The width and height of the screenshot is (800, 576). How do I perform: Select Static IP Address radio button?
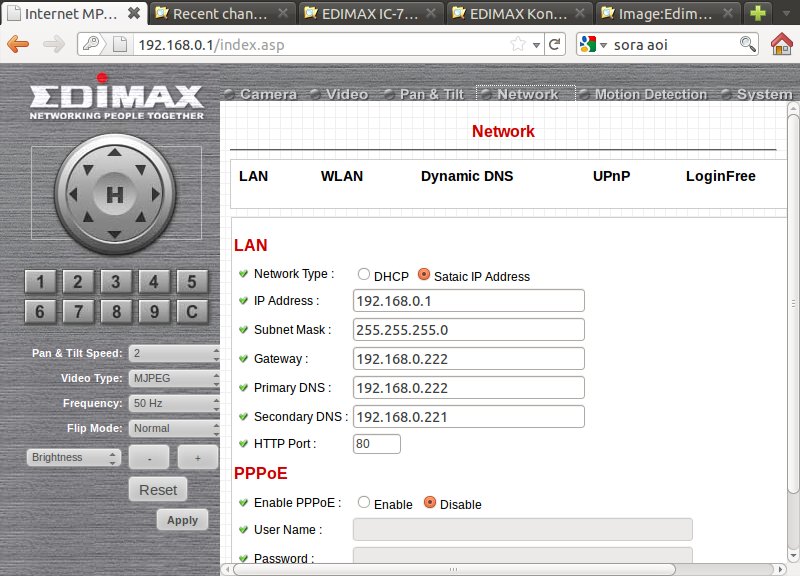click(424, 275)
